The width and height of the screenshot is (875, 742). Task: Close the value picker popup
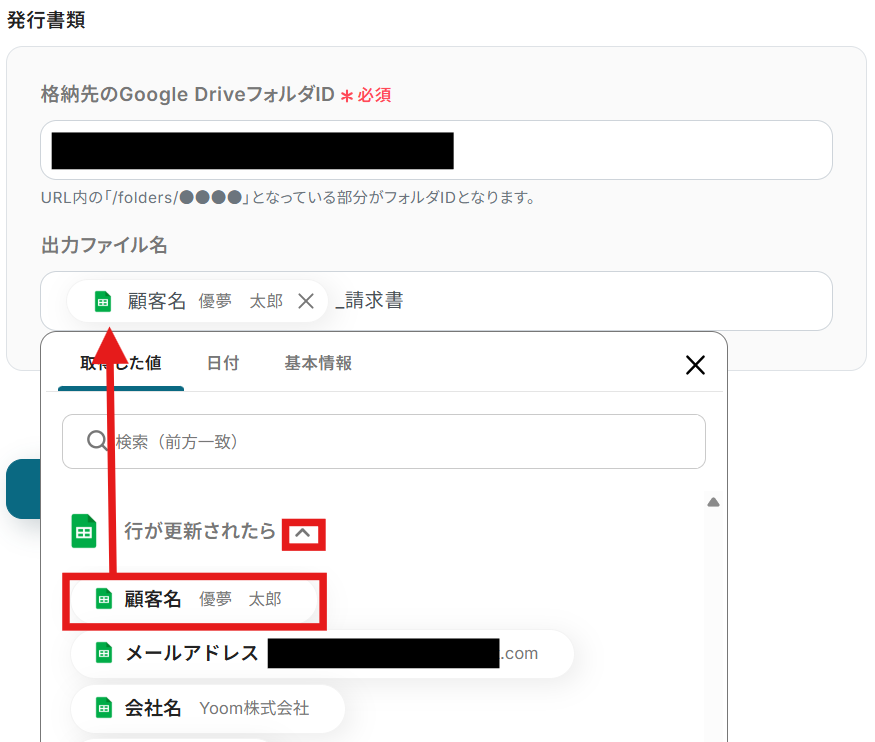pyautogui.click(x=695, y=365)
